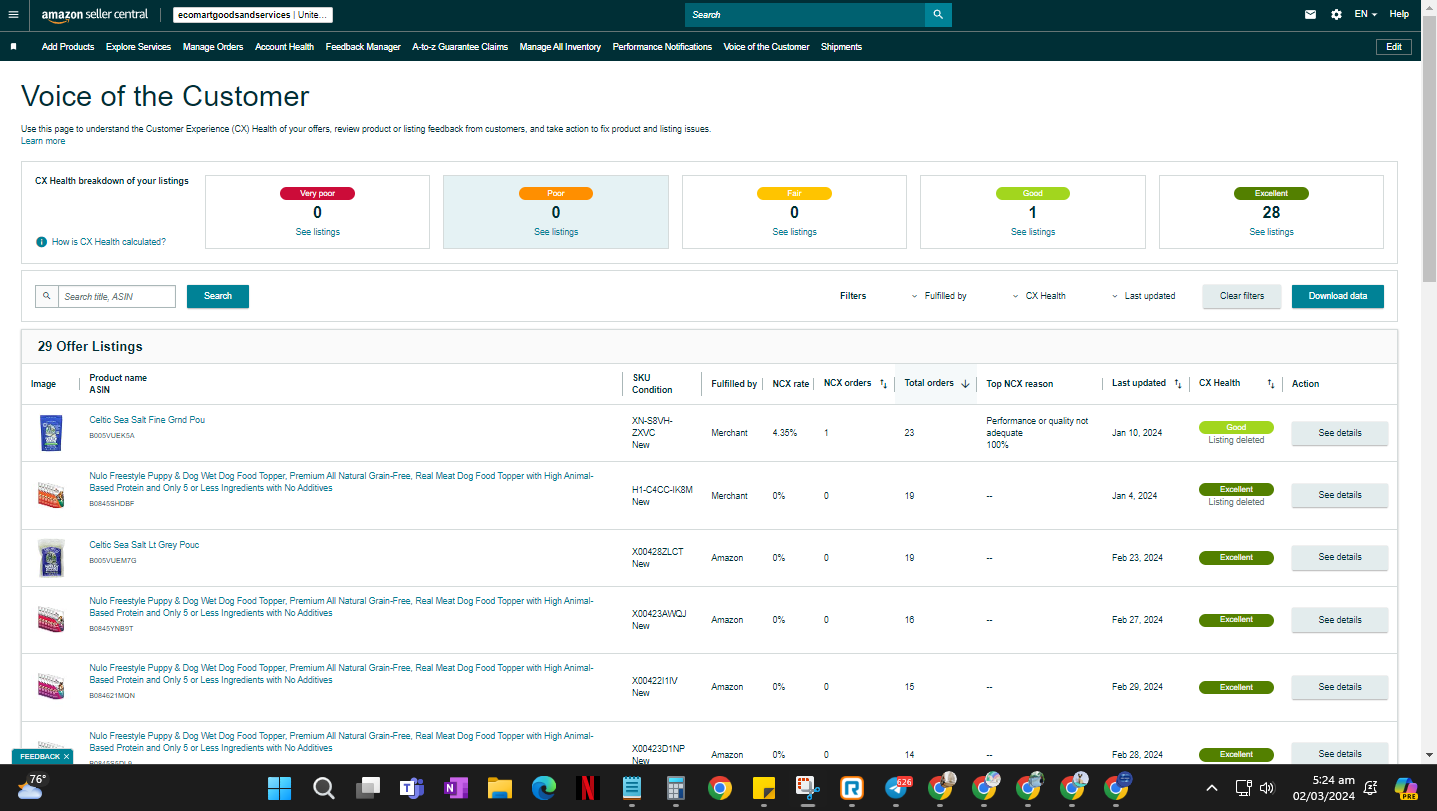Click the Learn more link
This screenshot has width=1437, height=811.
point(43,141)
